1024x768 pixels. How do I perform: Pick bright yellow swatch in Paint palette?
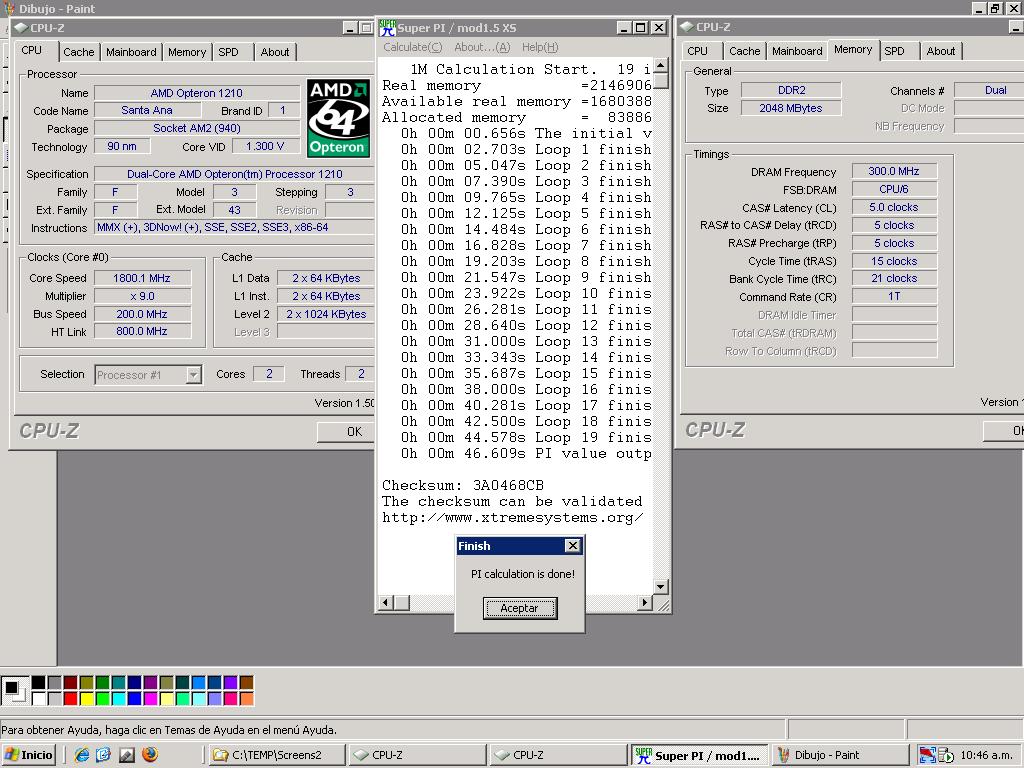[x=86, y=699]
